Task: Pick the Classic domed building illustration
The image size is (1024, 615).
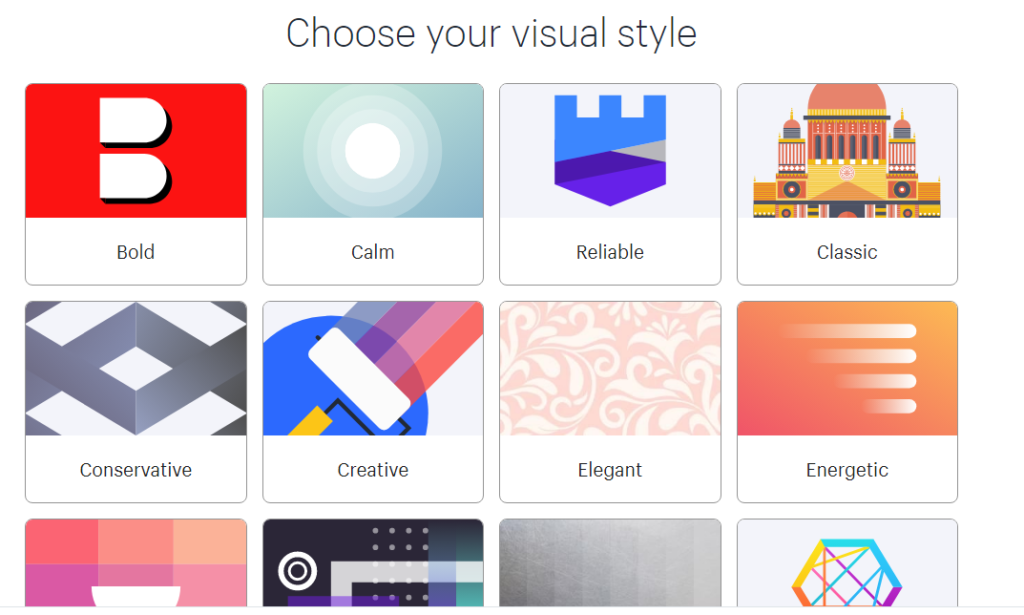Action: point(847,150)
